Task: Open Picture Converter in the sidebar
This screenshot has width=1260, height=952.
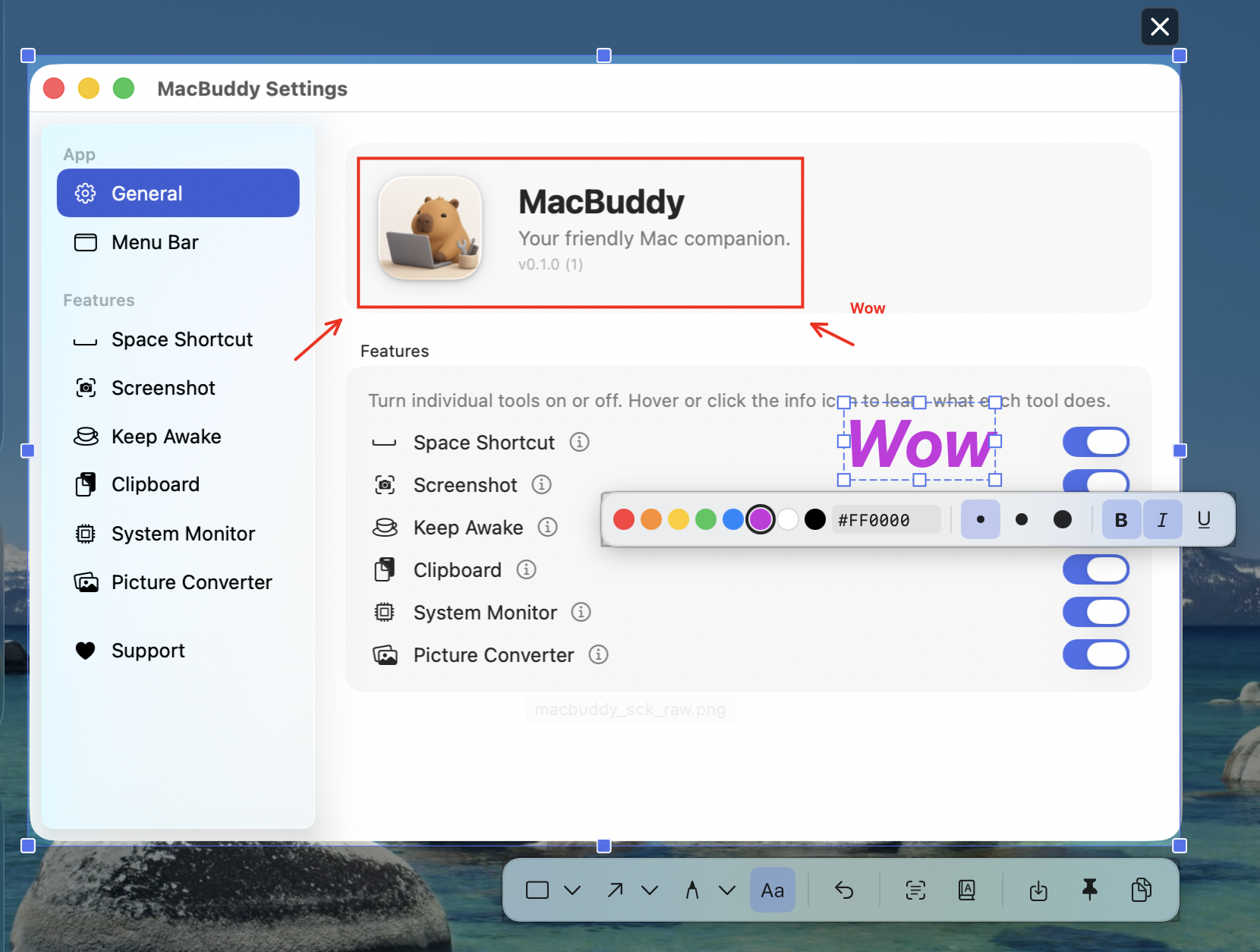Action: pos(178,582)
